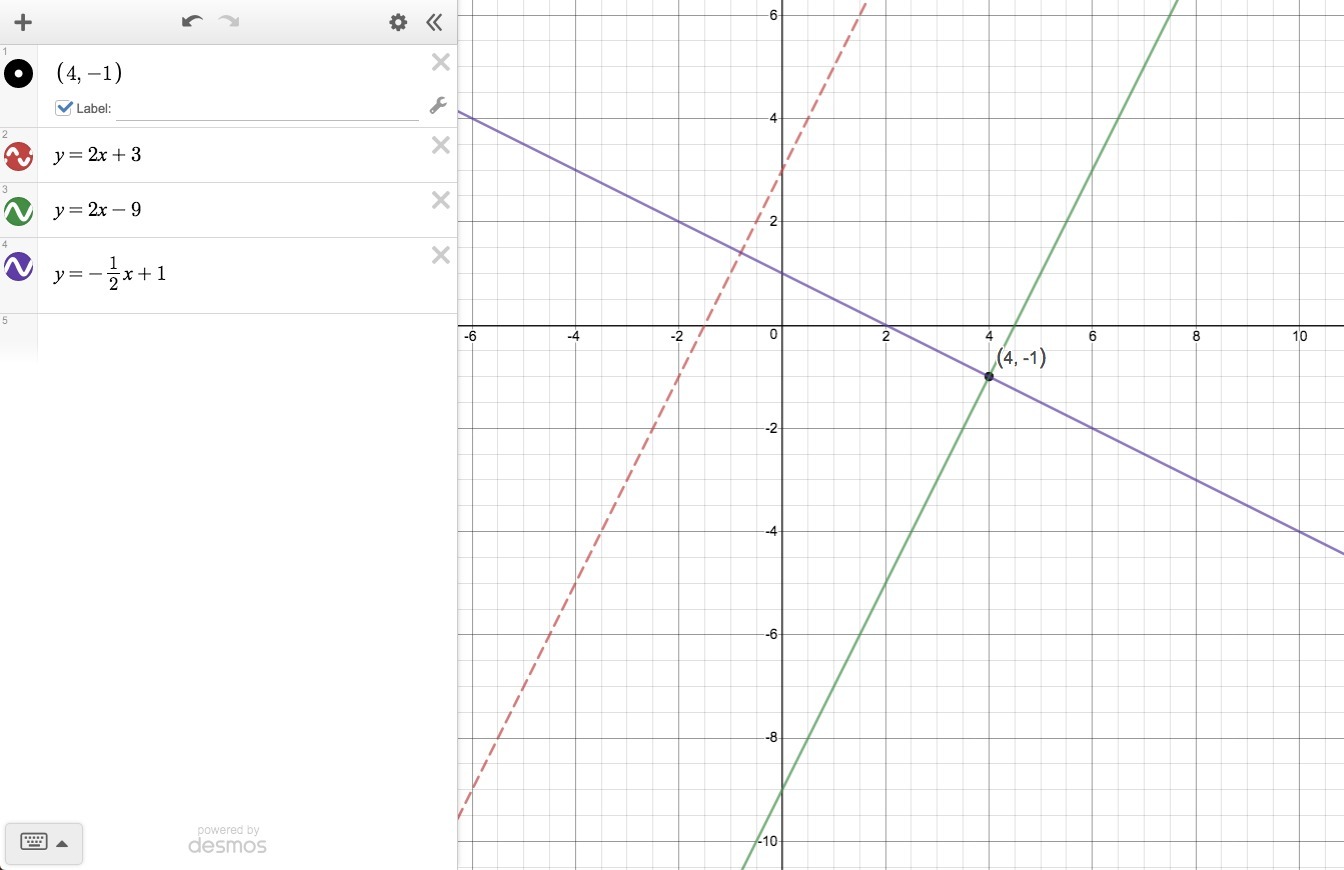
Task: Click the (4, −1) expression text
Action: click(x=89, y=74)
